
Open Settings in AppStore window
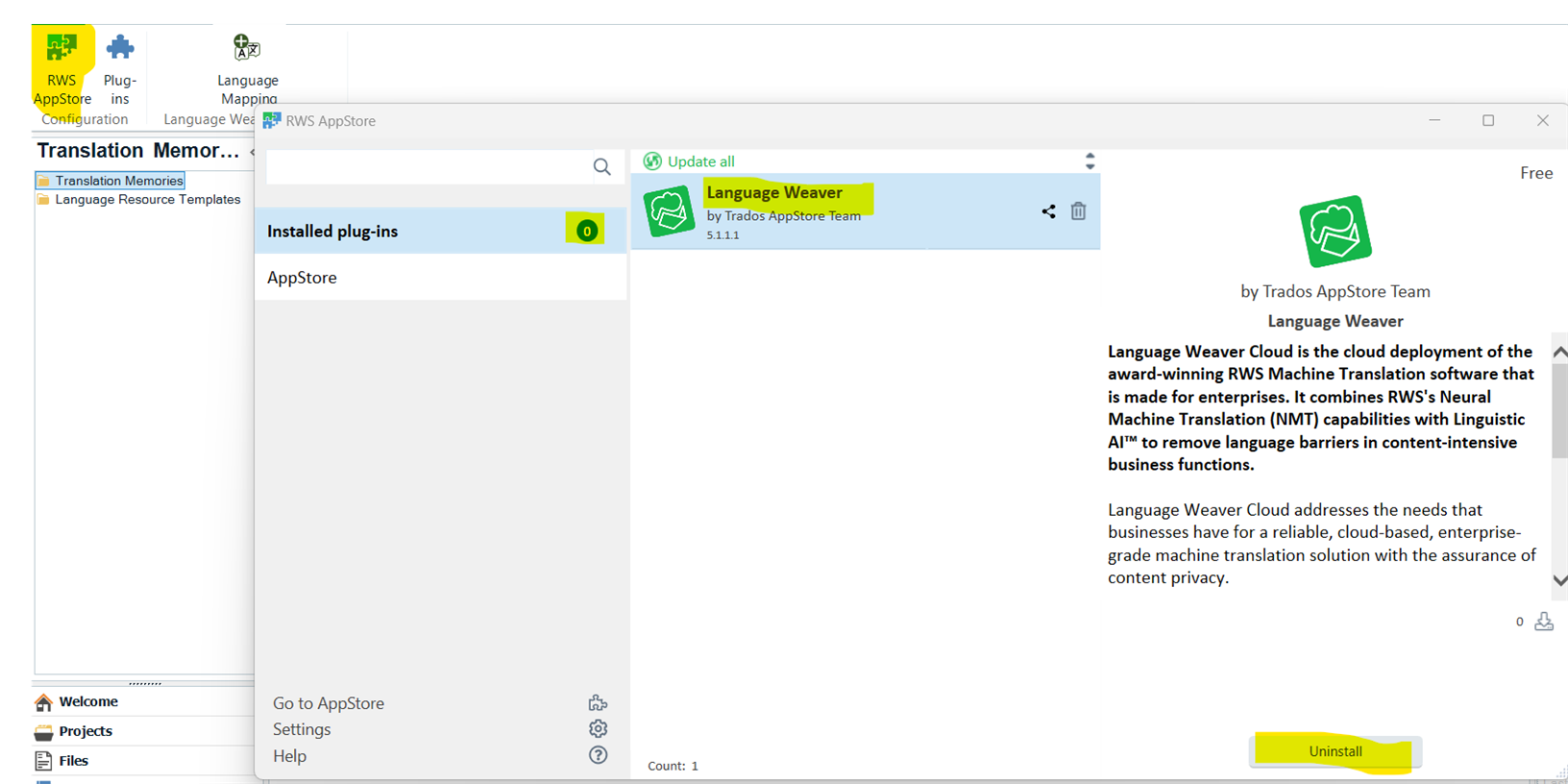click(302, 729)
